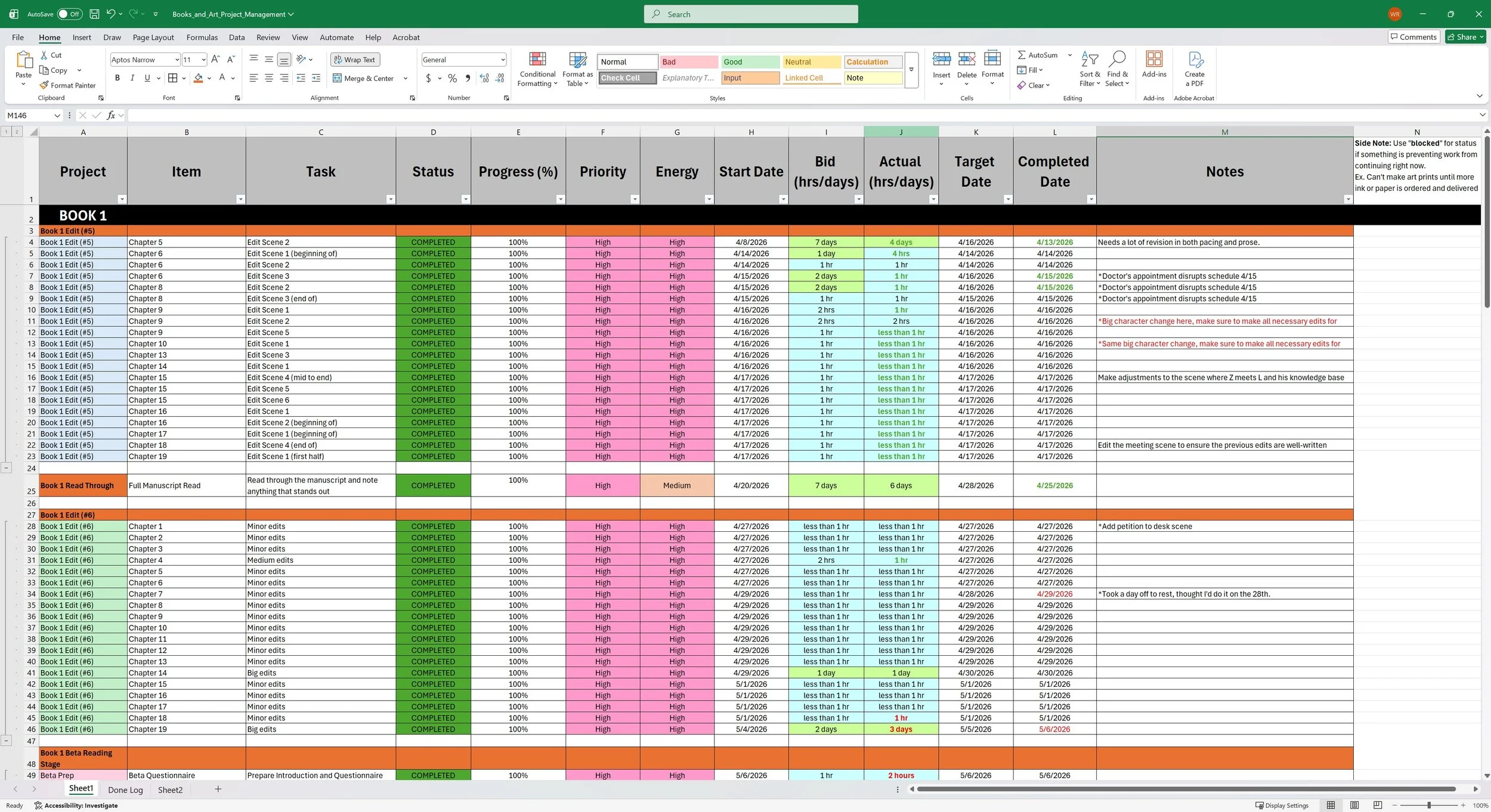Image resolution: width=1491 pixels, height=812 pixels.
Task: Expand the cell styles gallery
Action: [x=911, y=70]
